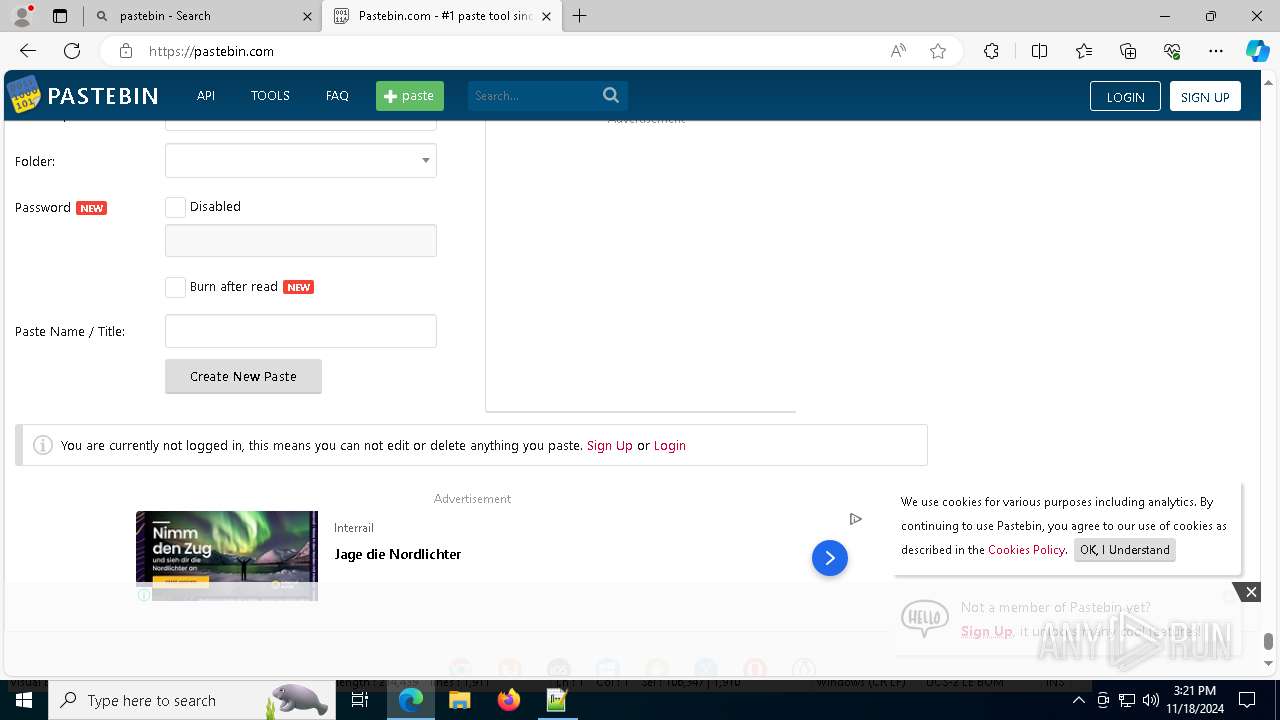
Task: Add page to favorites star icon
Action: point(938,51)
